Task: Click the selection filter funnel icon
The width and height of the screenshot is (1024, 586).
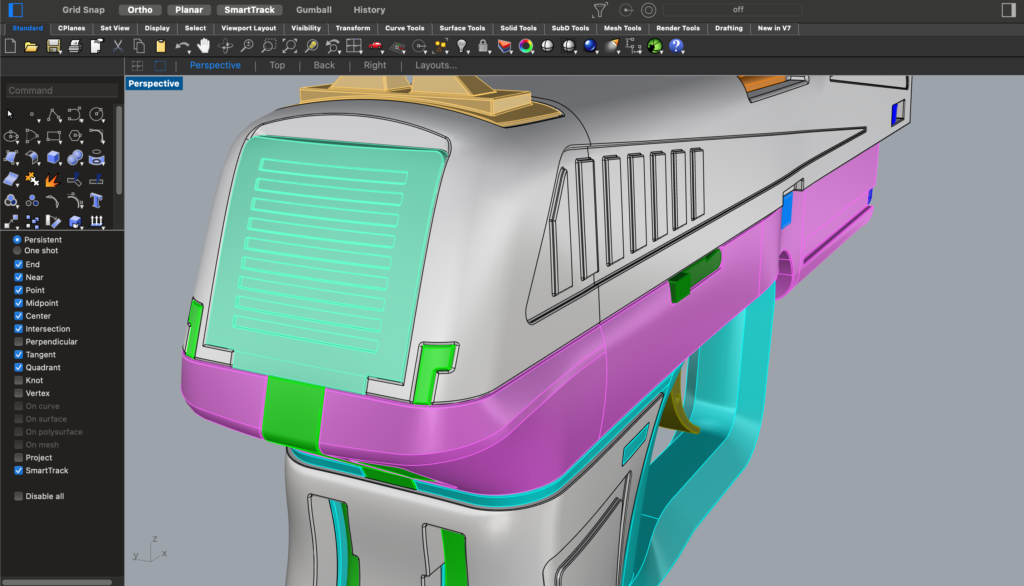Action: pyautogui.click(x=599, y=10)
